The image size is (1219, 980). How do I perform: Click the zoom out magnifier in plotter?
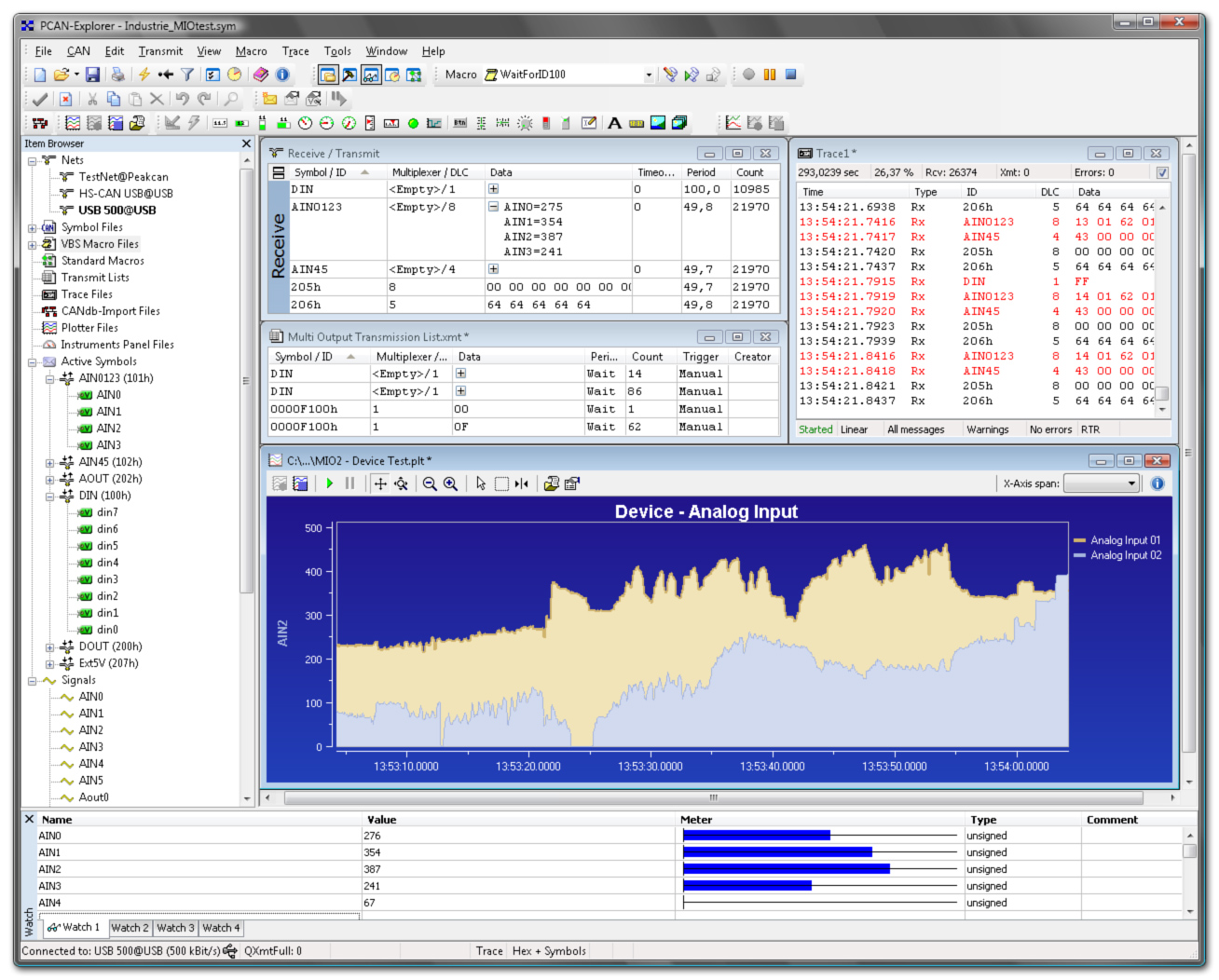click(x=430, y=483)
